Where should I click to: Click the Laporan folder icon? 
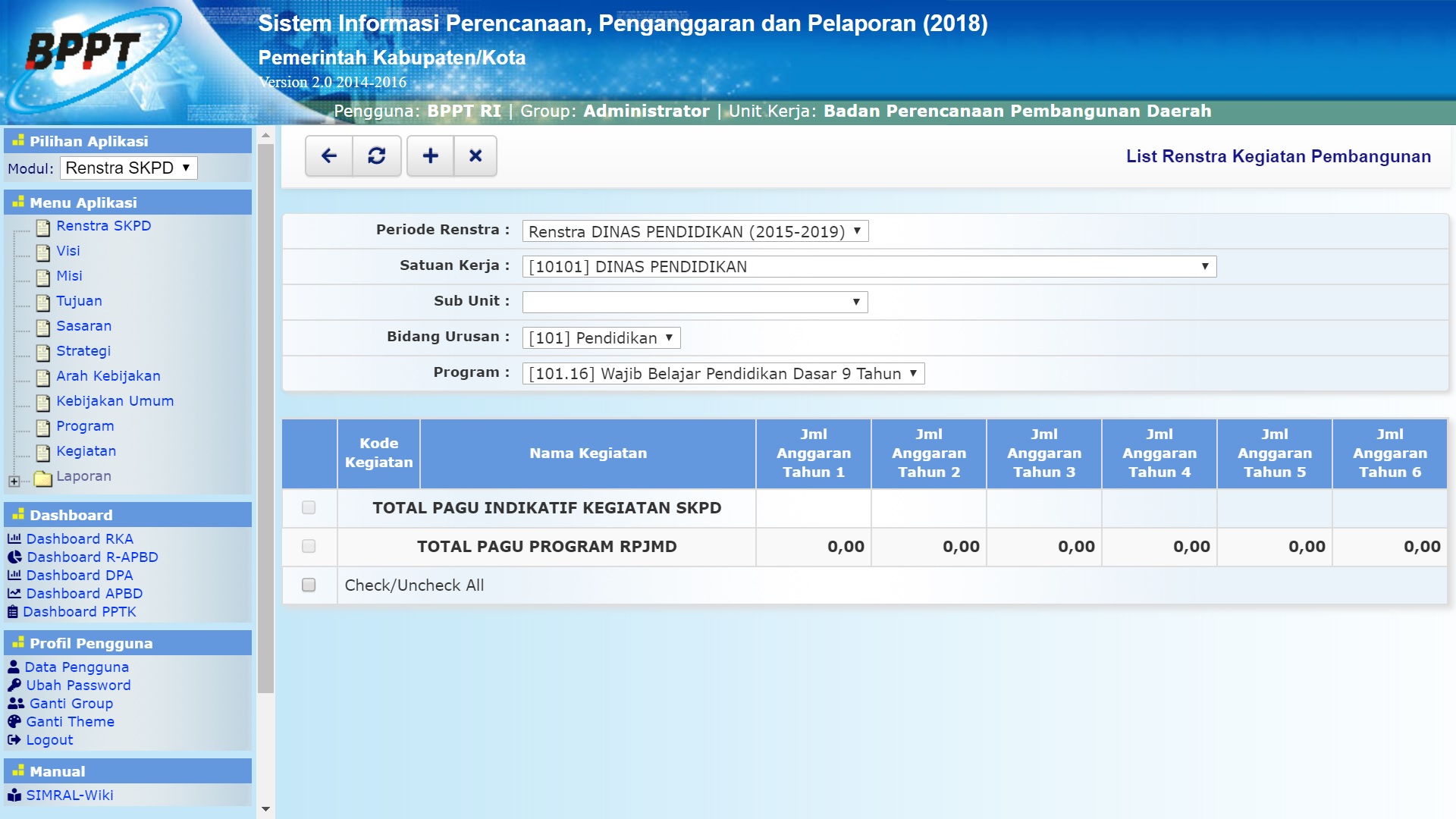(43, 476)
